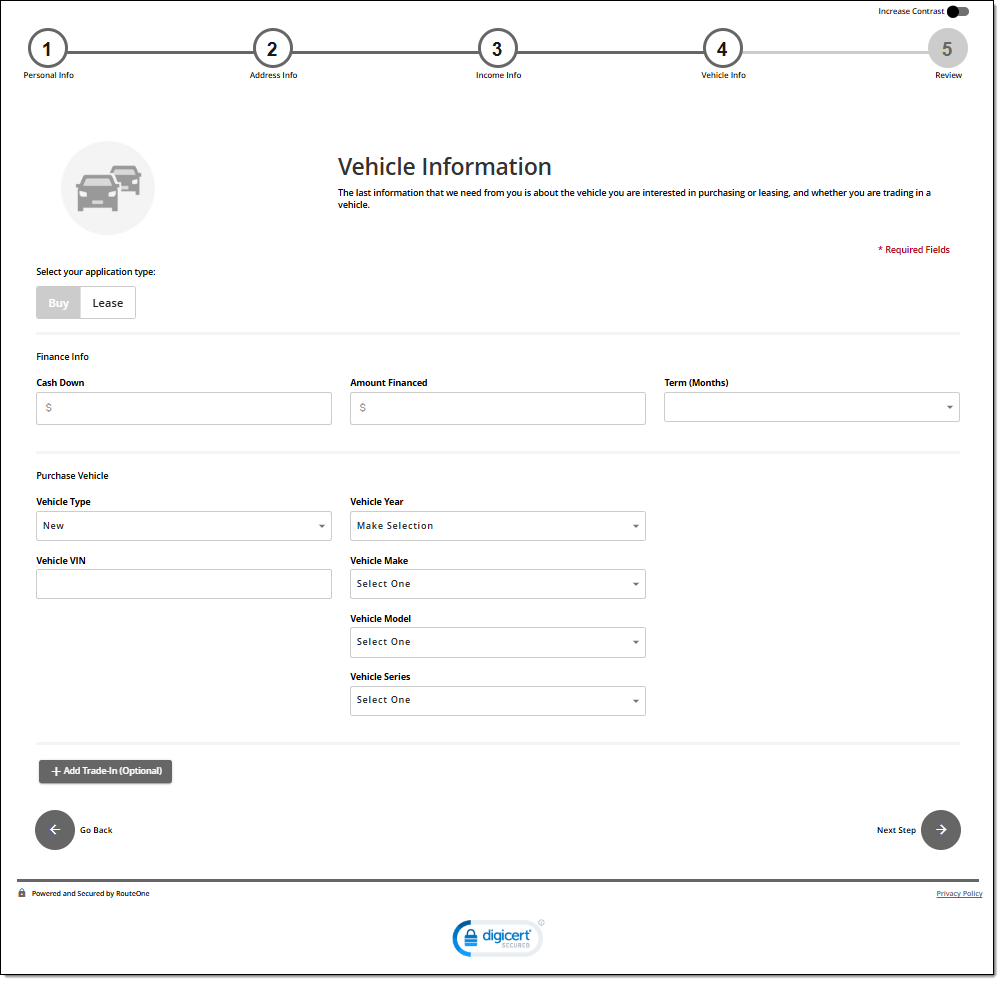This screenshot has height=982, width=1001.
Task: Go to step 1 Personal Info
Action: click(x=47, y=48)
